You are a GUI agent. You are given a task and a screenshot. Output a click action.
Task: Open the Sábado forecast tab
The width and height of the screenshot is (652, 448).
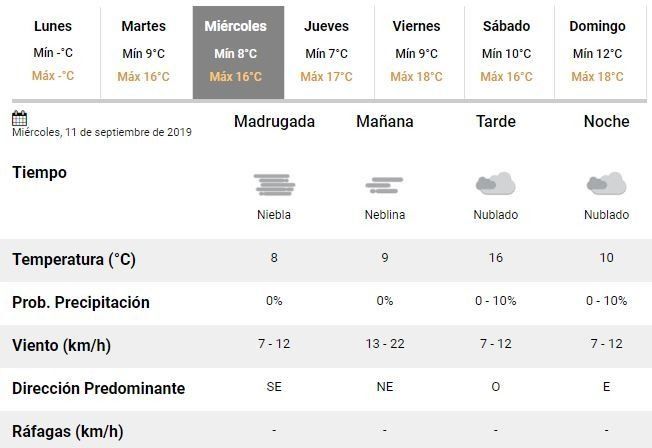point(506,52)
